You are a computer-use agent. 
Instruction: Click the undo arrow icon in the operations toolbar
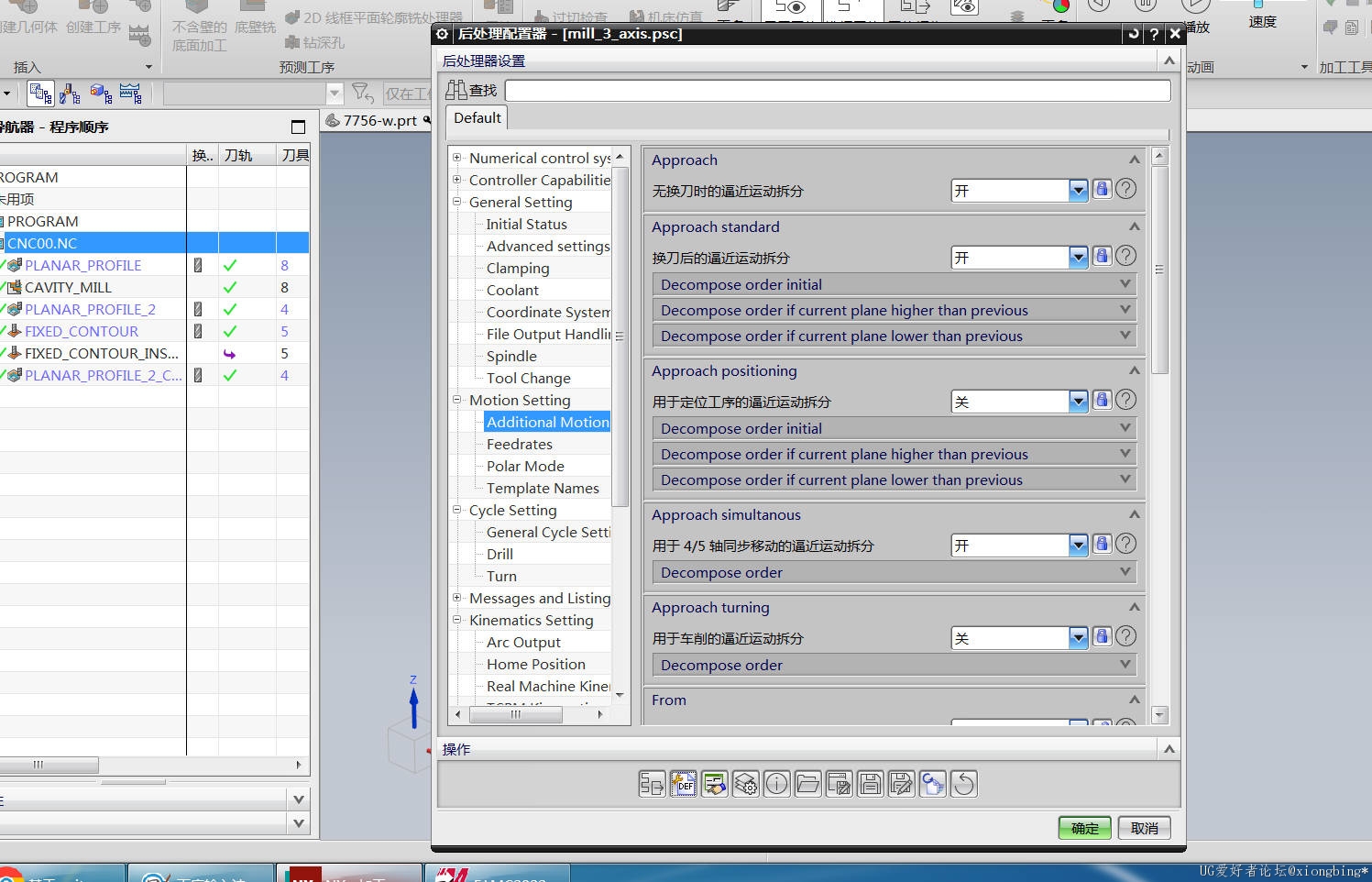(963, 784)
